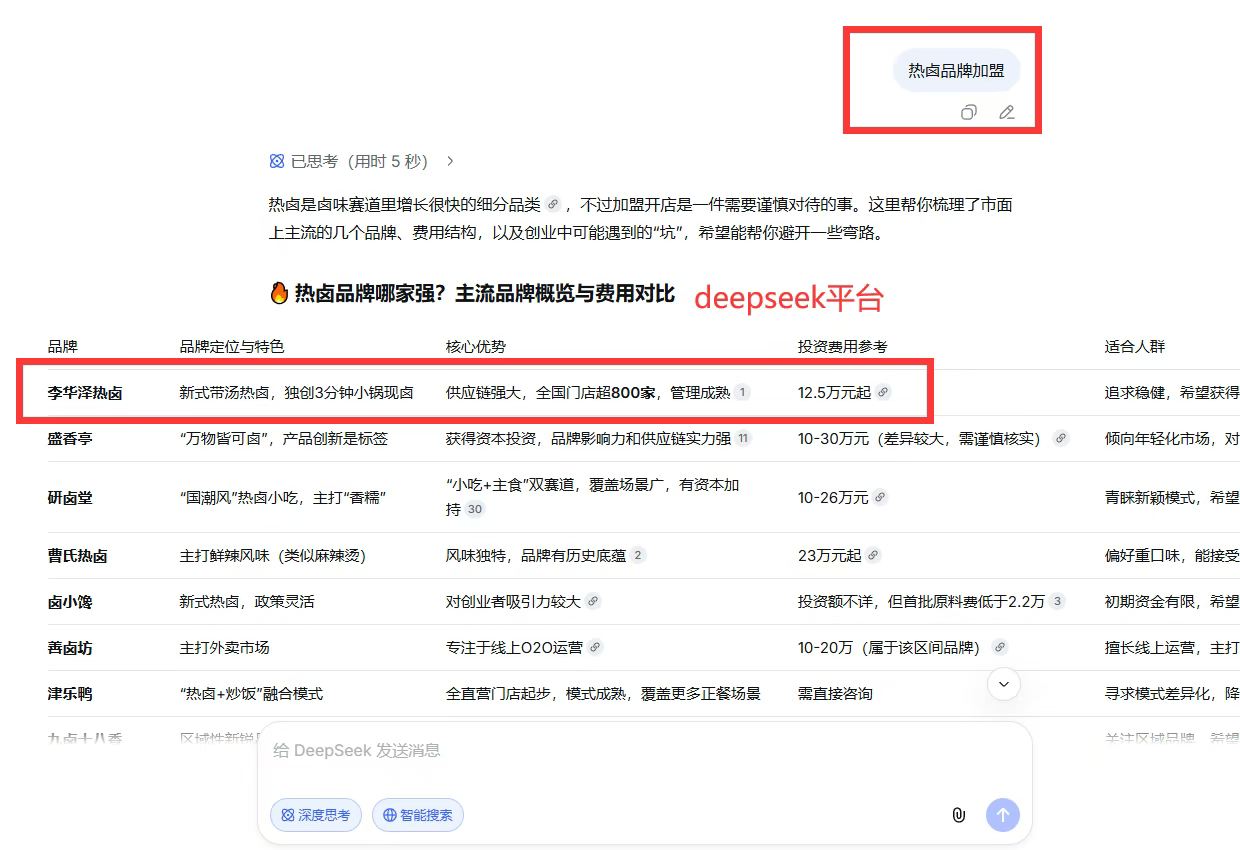This screenshot has width=1240, height=850.
Task: Click cell 主打外卖市场
Action: [225, 647]
